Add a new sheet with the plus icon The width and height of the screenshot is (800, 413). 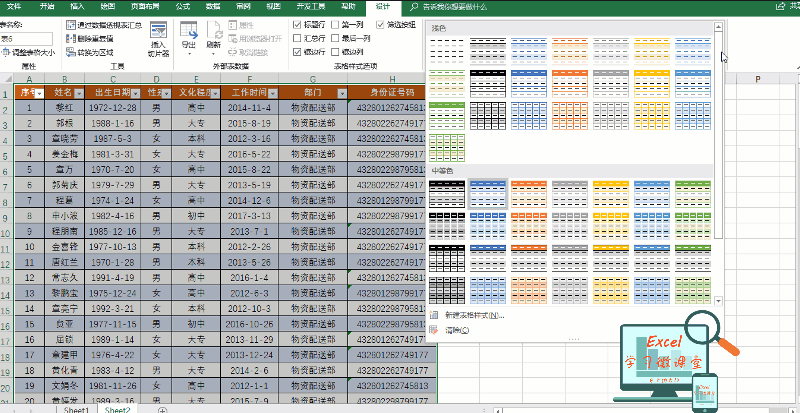tap(162, 410)
